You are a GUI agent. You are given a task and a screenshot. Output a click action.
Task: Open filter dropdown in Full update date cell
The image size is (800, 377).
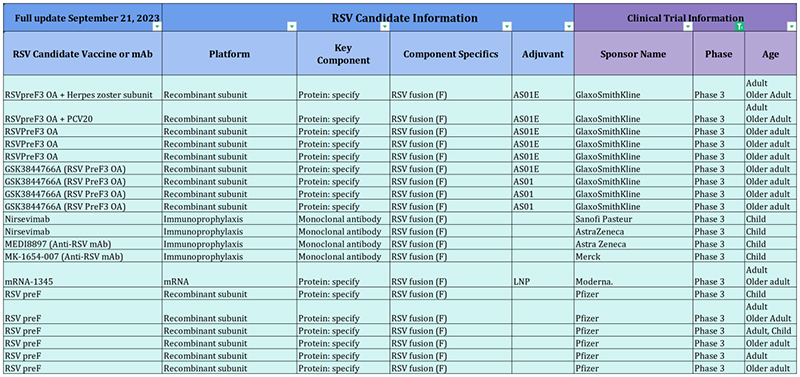[157, 27]
